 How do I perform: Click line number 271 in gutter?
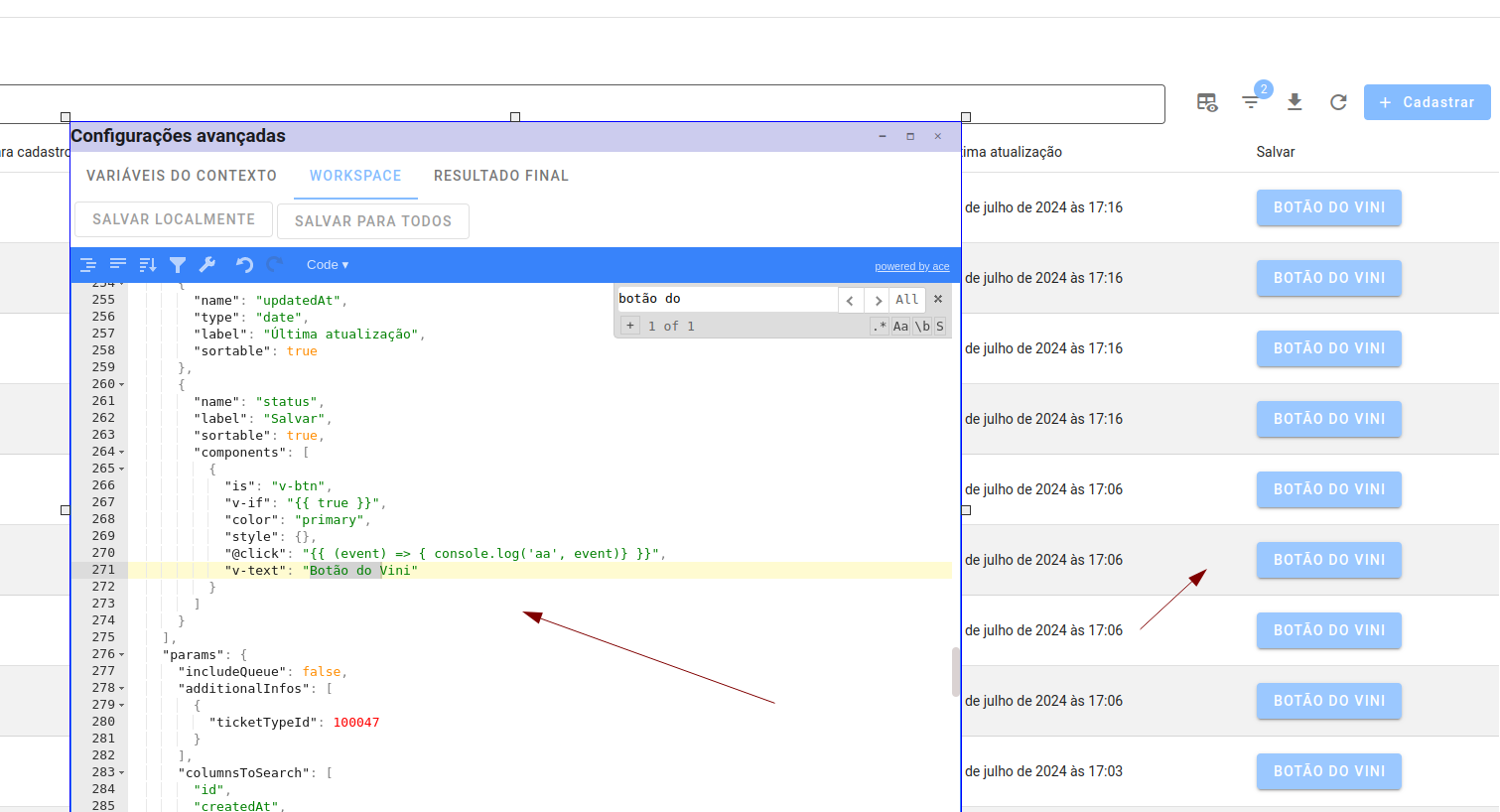(x=103, y=570)
